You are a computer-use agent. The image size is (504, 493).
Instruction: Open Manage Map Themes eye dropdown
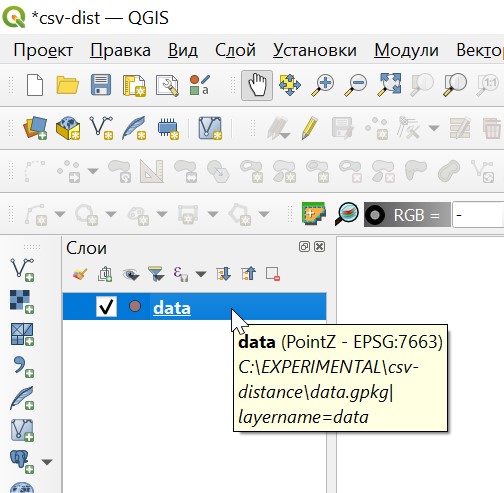pyautogui.click(x=131, y=275)
